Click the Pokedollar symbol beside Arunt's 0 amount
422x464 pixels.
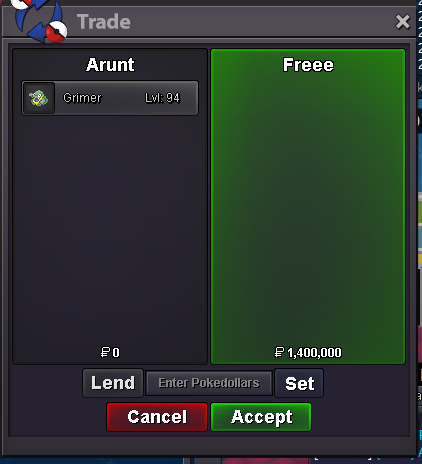tap(105, 352)
